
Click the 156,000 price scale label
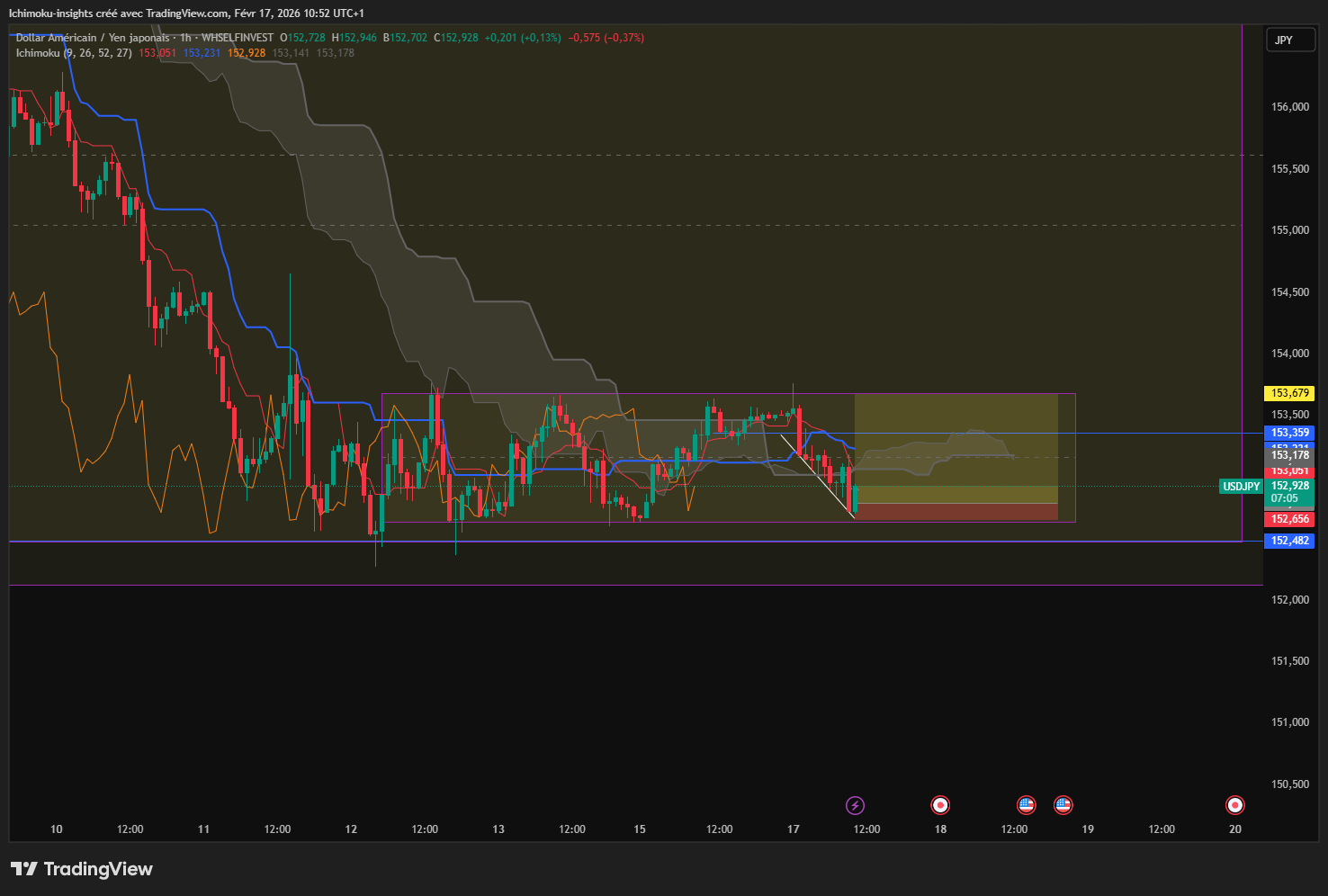pyautogui.click(x=1290, y=106)
